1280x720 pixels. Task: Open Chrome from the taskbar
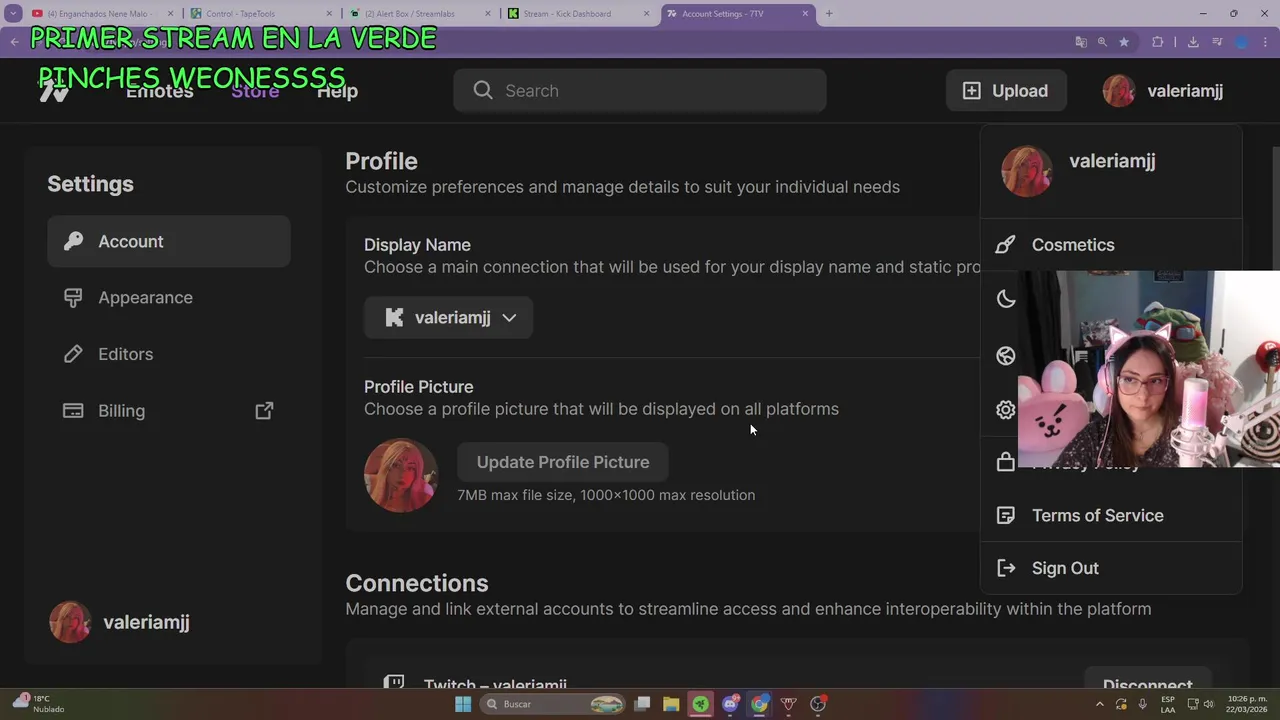pos(759,704)
